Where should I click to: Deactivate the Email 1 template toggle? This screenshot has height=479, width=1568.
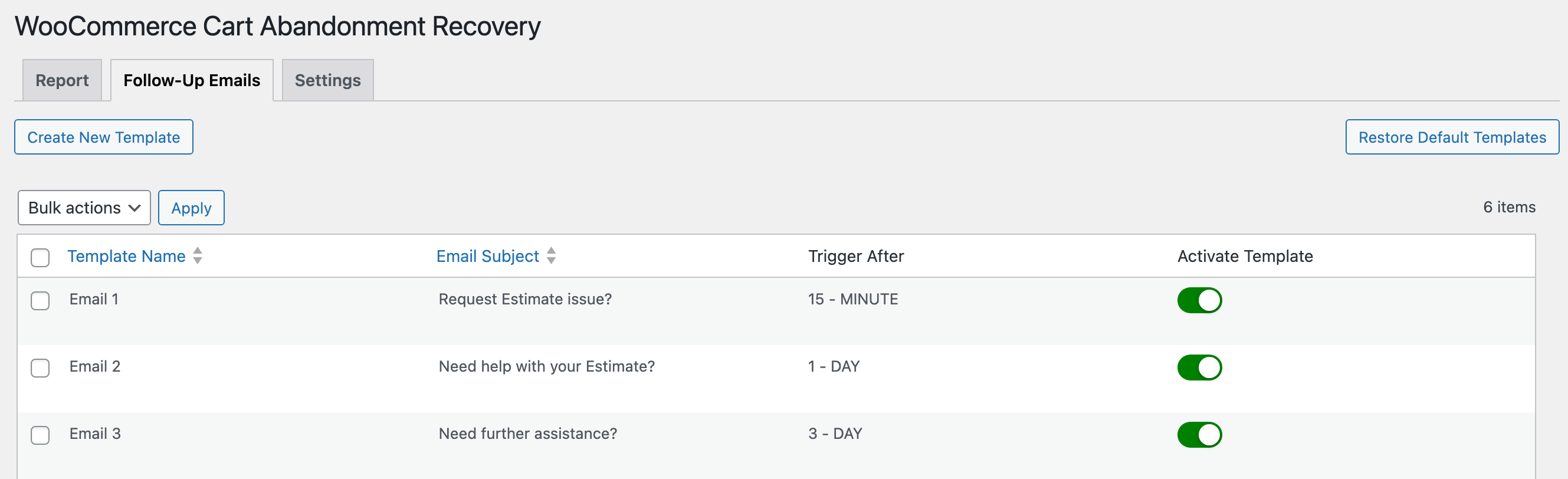coord(1199,300)
